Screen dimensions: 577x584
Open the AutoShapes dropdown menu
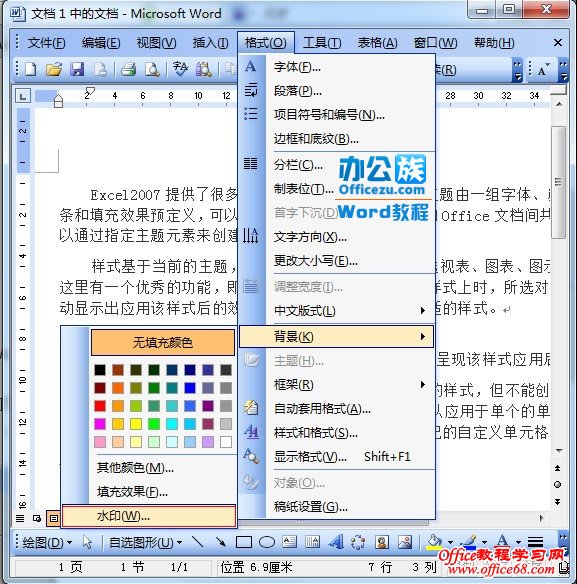coord(146,542)
